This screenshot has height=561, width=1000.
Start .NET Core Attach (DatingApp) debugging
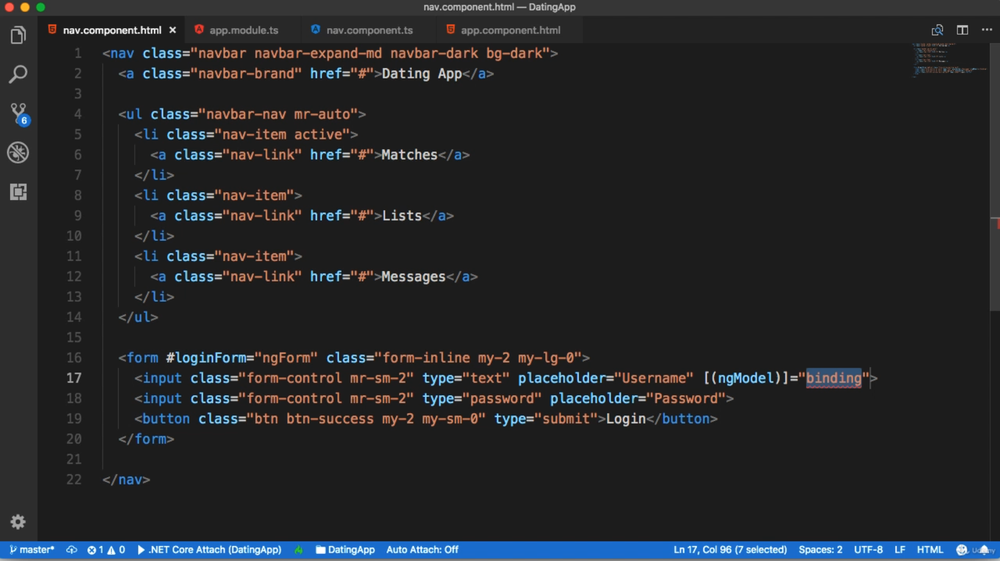[x=209, y=550]
